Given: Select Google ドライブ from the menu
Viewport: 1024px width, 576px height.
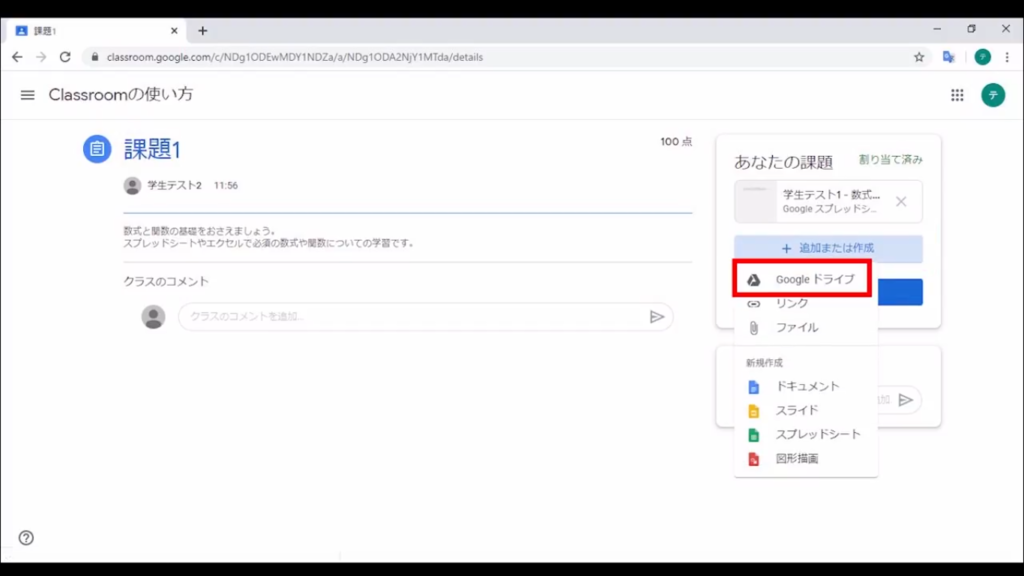Looking at the screenshot, I should pyautogui.click(x=802, y=280).
